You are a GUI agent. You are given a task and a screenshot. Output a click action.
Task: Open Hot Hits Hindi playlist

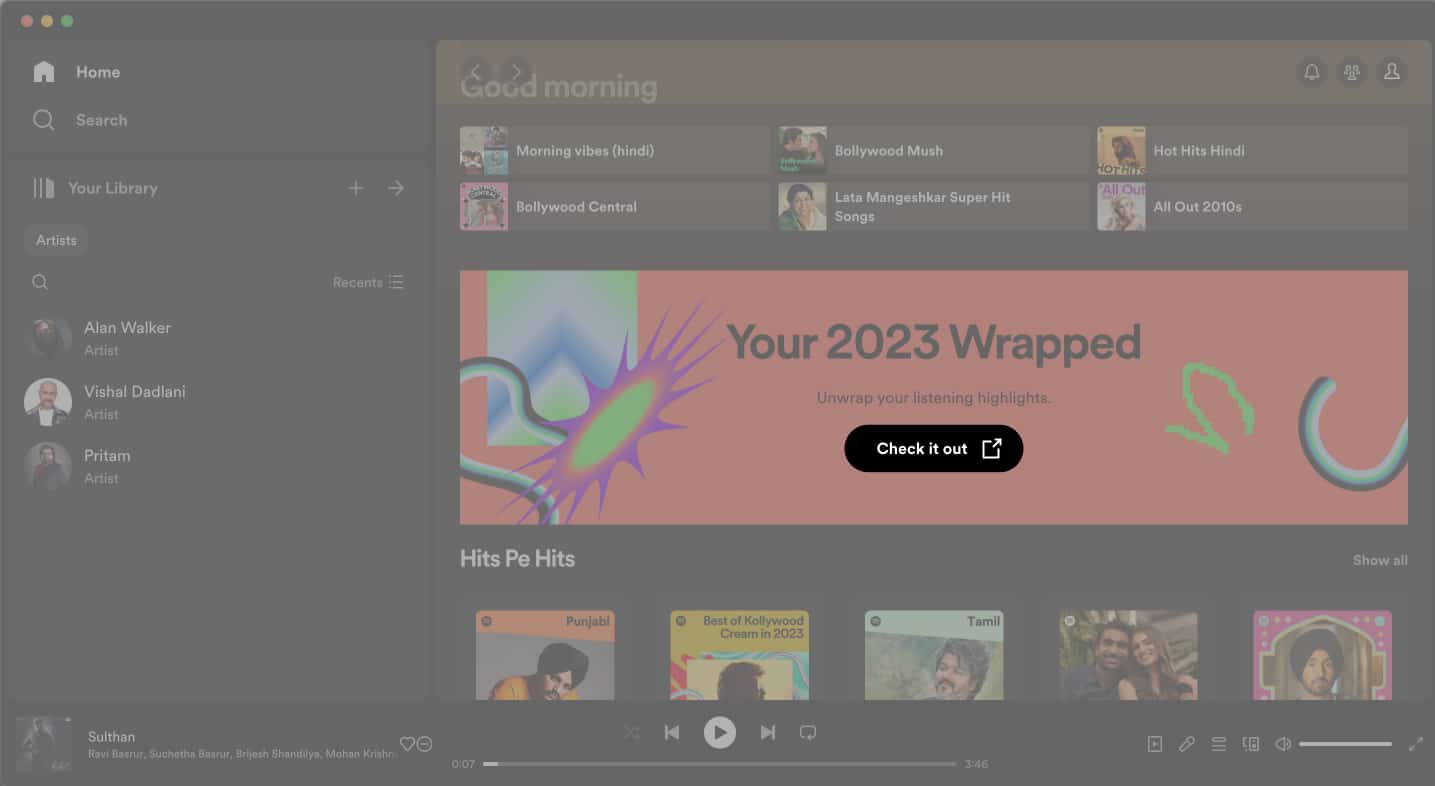click(1252, 151)
